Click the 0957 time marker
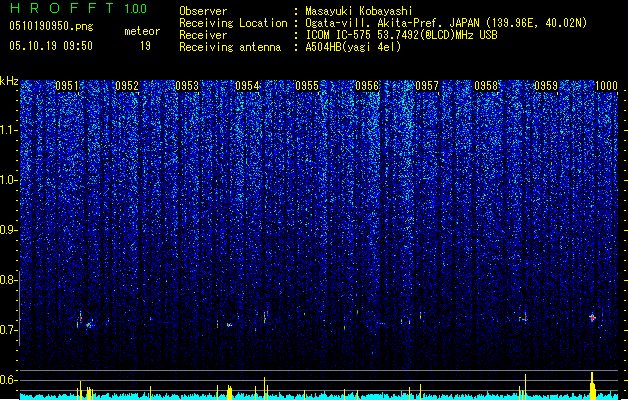This screenshot has width=629, height=400. click(427, 86)
